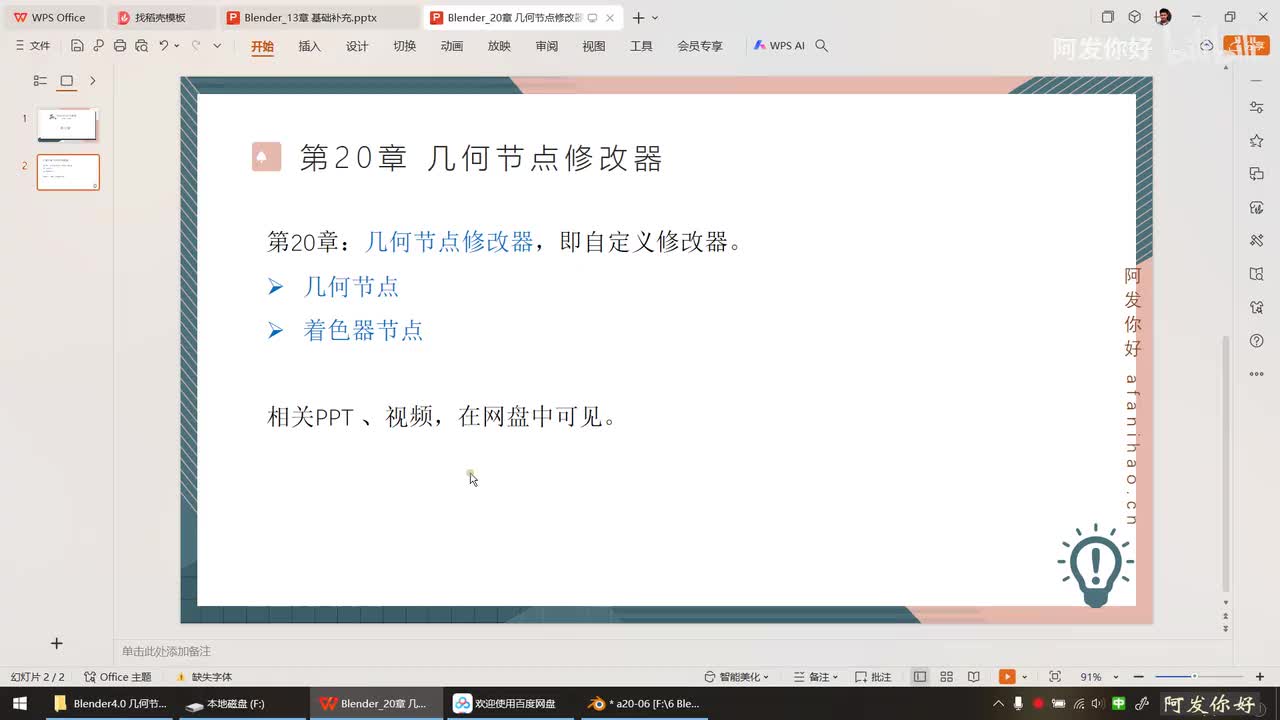
Task: Click the 缺失字体 warning
Action: 204,677
